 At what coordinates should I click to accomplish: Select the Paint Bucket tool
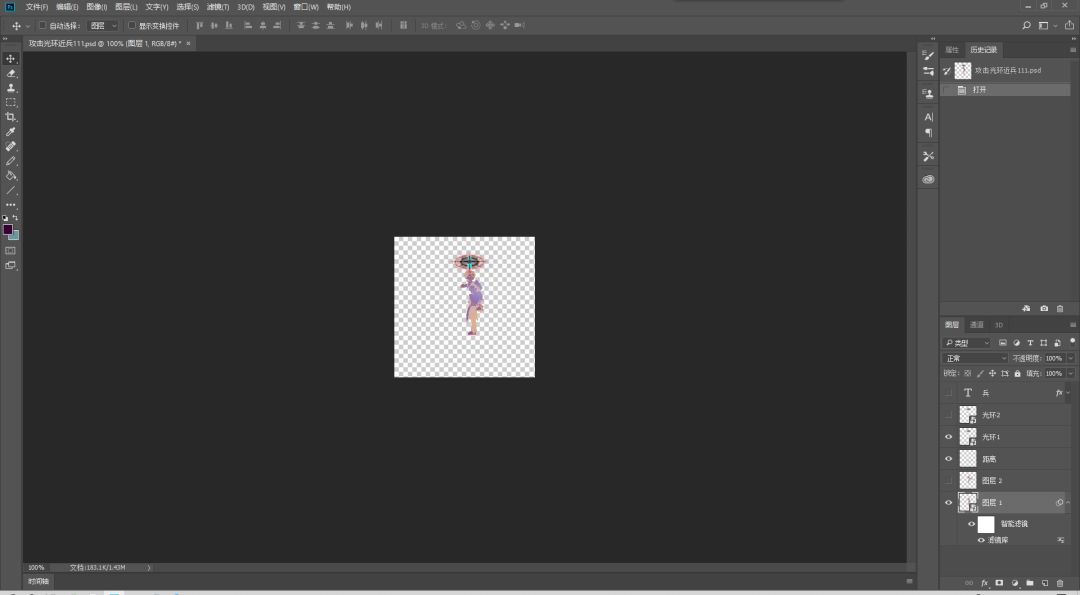pos(10,176)
